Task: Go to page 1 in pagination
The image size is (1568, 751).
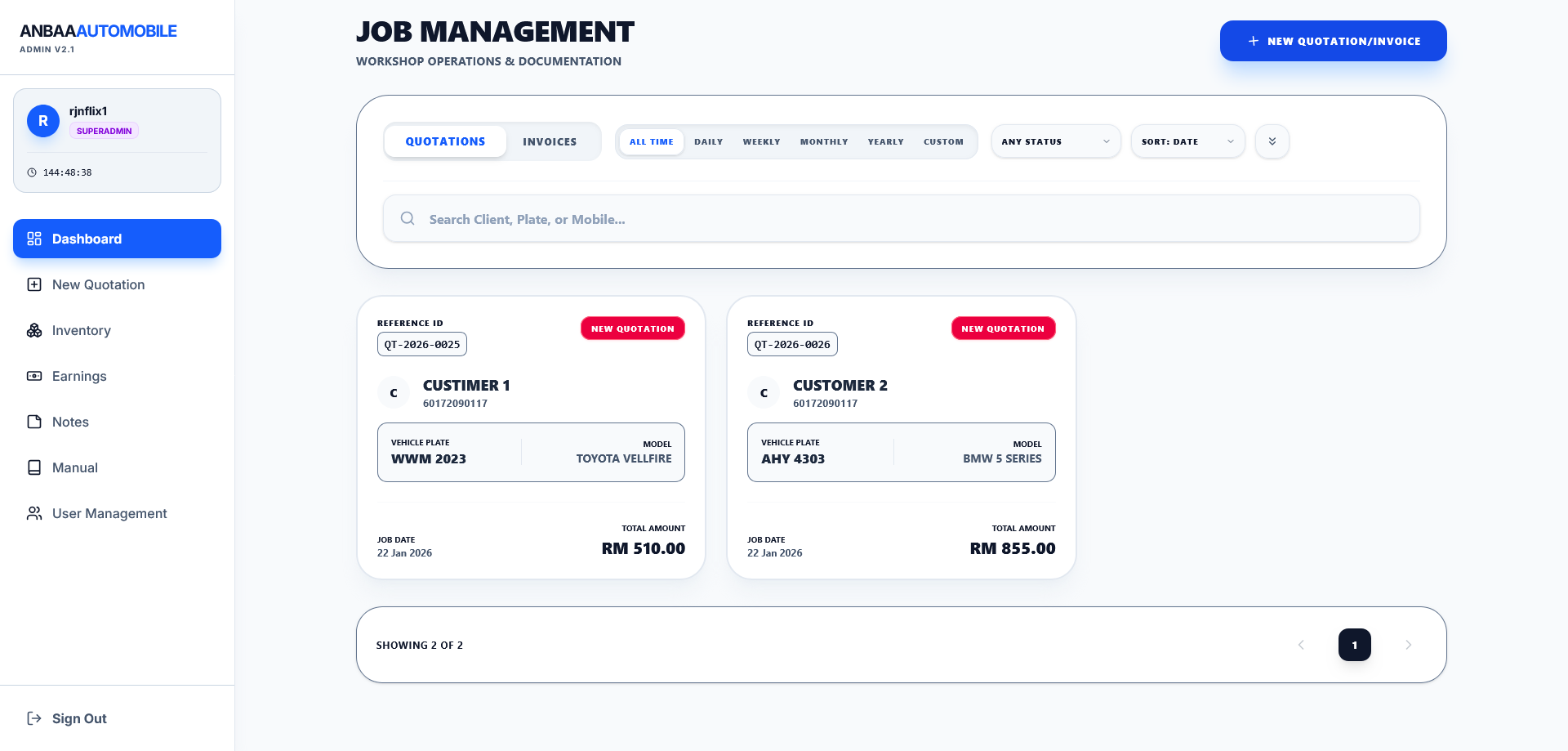Action: tap(1354, 645)
